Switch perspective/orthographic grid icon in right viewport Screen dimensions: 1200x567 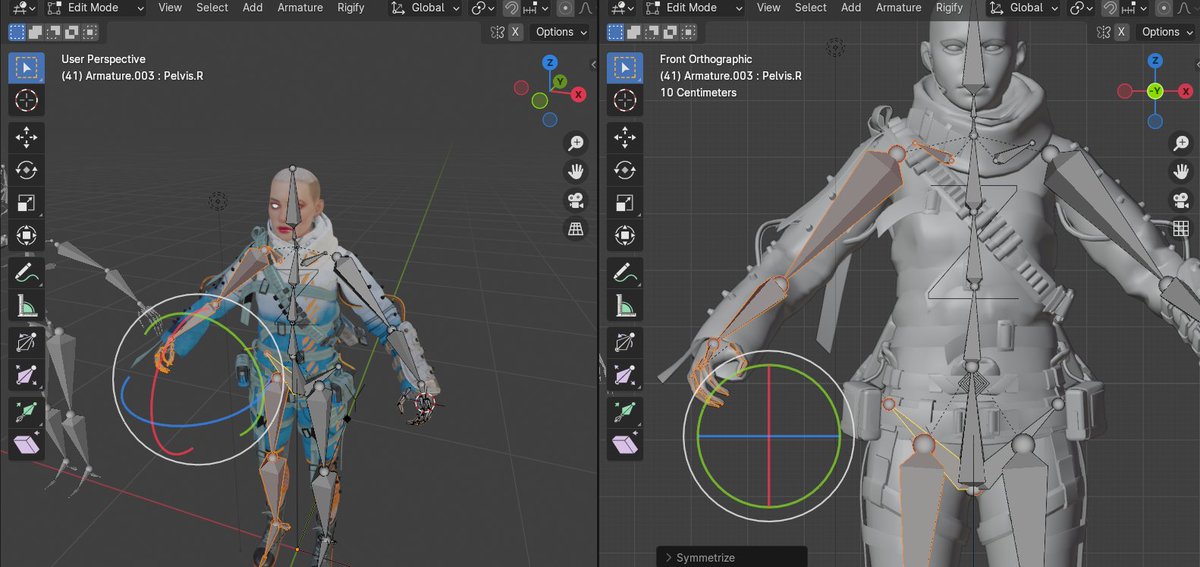(1180, 229)
